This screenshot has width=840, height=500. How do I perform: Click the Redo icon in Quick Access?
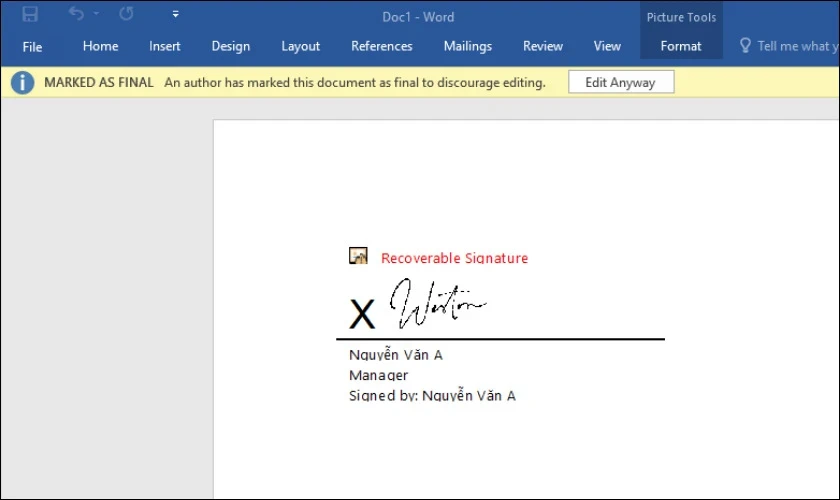(126, 15)
